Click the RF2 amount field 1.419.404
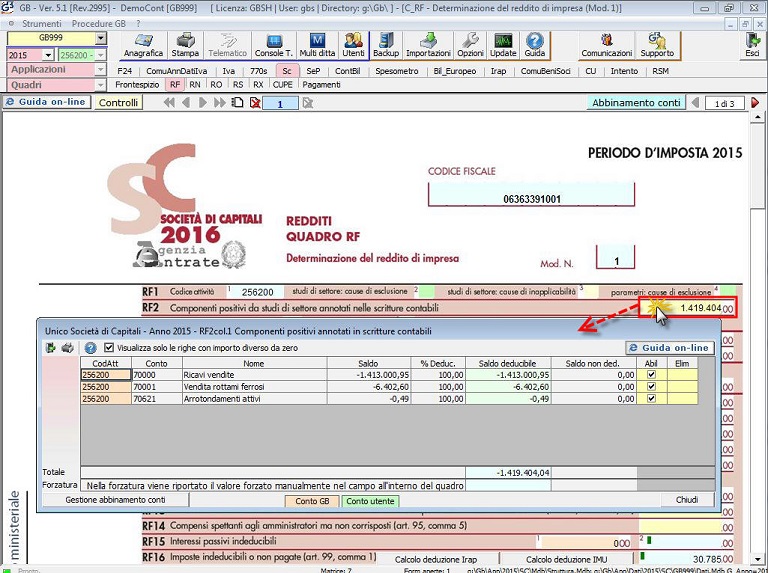 tap(687, 309)
